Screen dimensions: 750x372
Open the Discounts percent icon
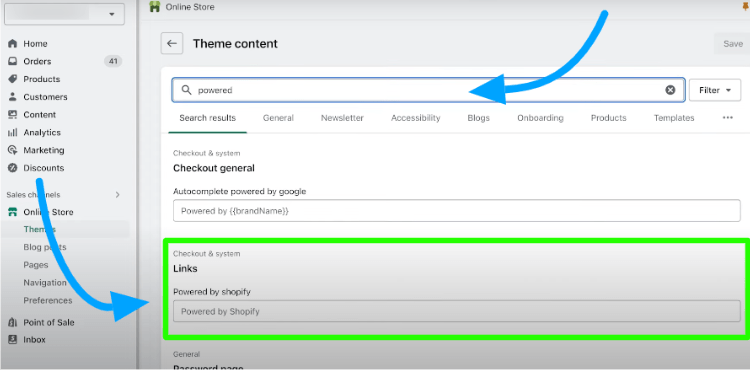[13, 168]
